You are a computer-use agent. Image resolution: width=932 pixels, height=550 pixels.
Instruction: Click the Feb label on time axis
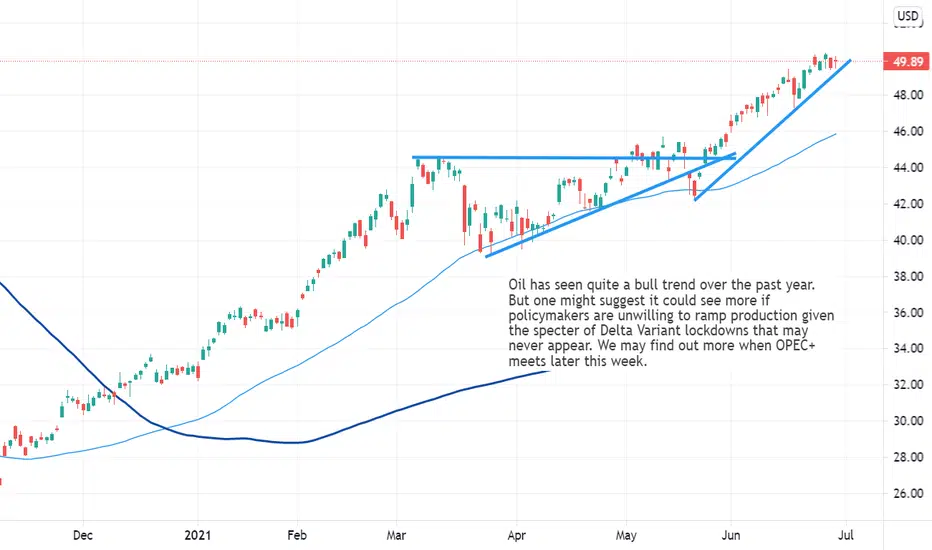pyautogui.click(x=297, y=535)
